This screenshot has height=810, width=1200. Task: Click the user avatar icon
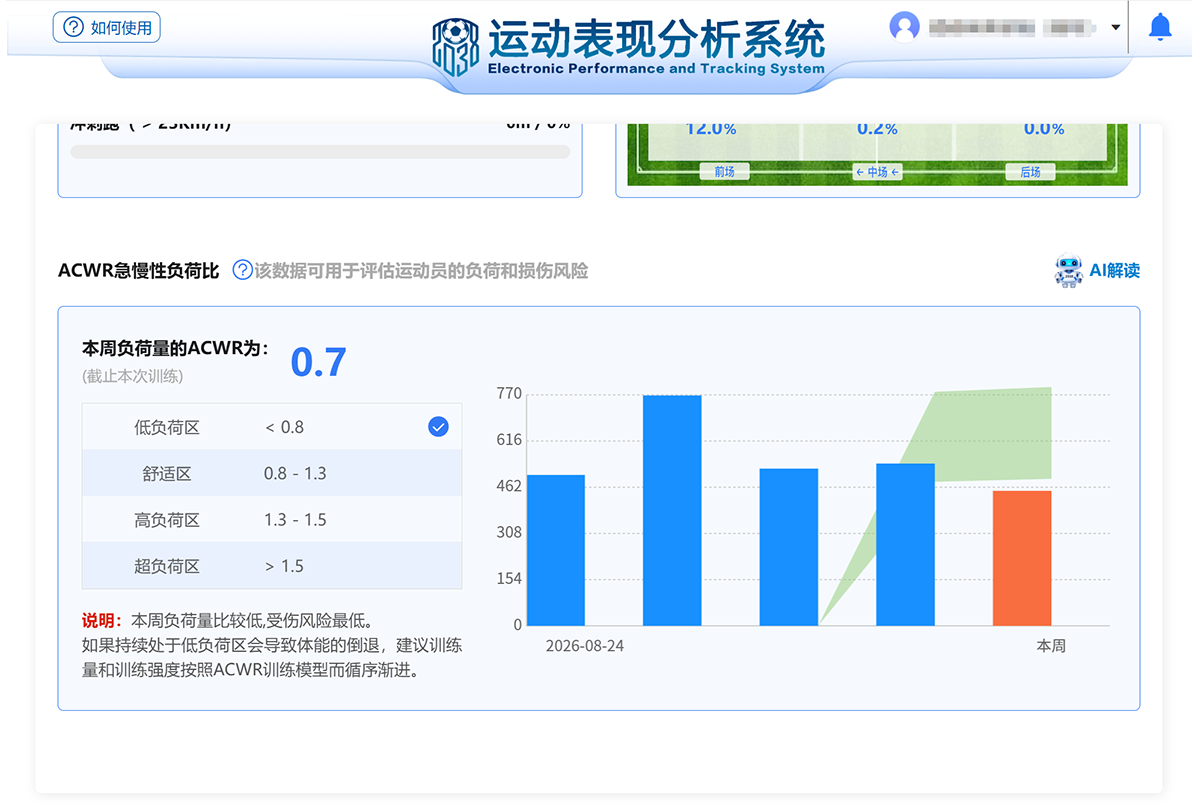coord(904,26)
